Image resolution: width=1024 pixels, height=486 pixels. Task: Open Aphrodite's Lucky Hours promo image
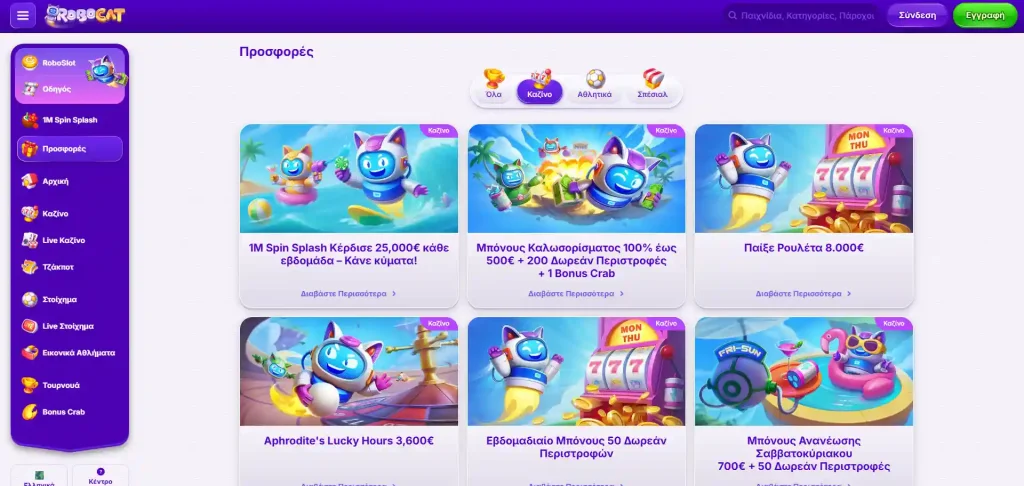click(x=349, y=372)
